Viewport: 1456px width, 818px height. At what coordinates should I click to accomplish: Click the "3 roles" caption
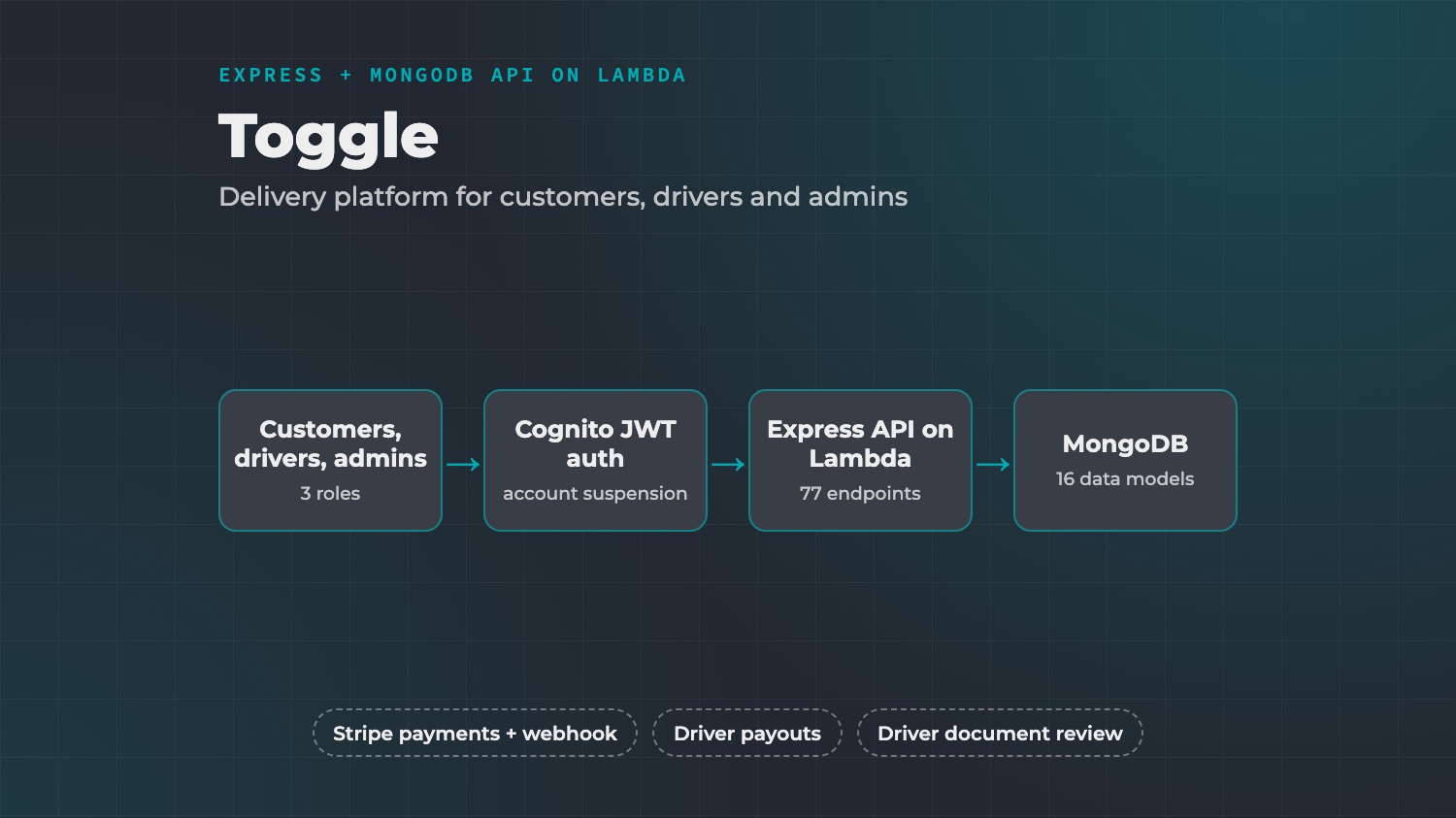[330, 493]
